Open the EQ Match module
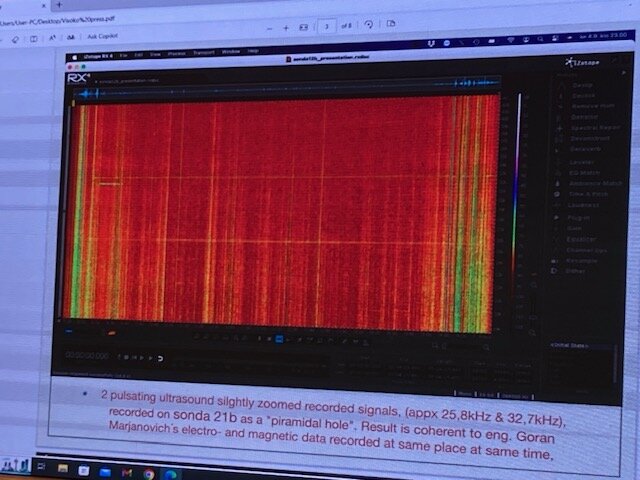640x480 pixels. (585, 173)
